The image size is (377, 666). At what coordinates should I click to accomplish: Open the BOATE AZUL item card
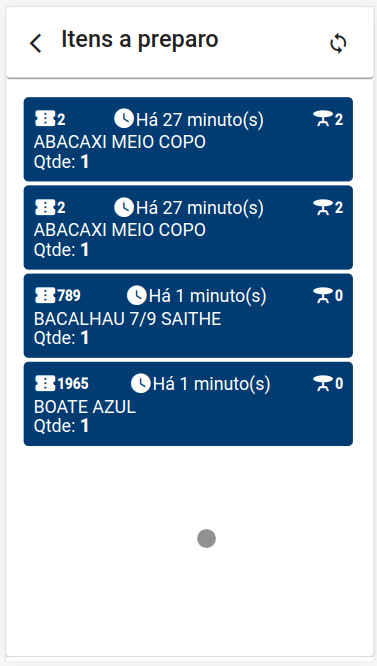188,404
